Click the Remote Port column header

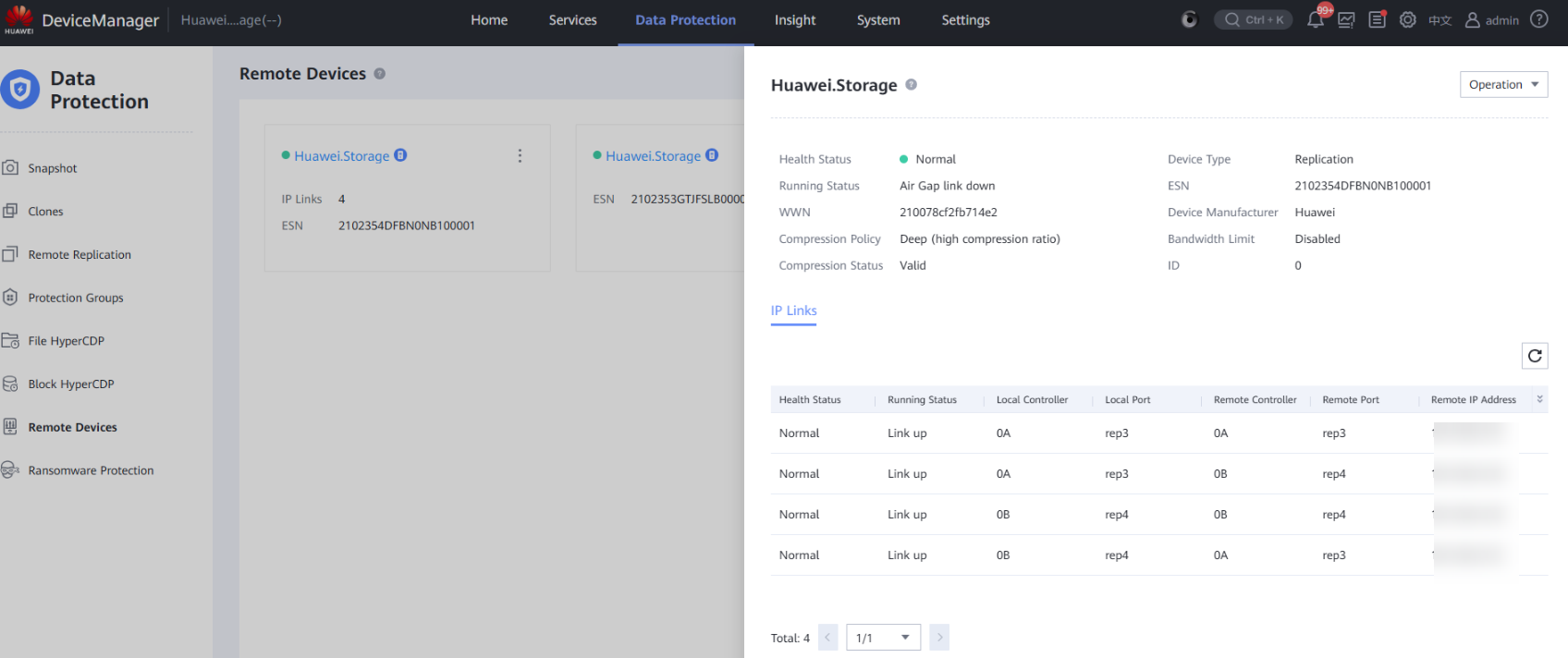[1351, 400]
